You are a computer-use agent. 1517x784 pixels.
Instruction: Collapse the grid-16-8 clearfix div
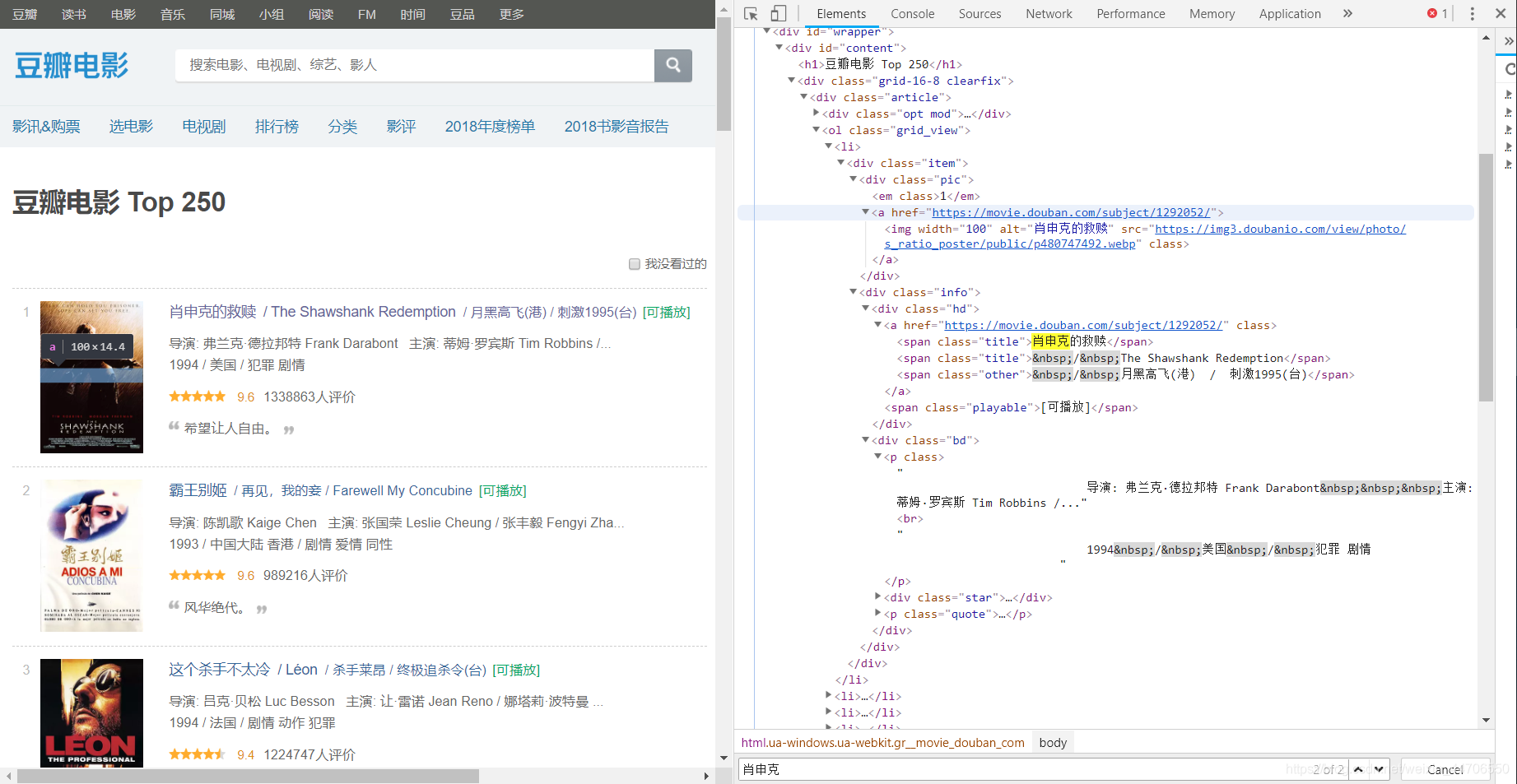791,81
